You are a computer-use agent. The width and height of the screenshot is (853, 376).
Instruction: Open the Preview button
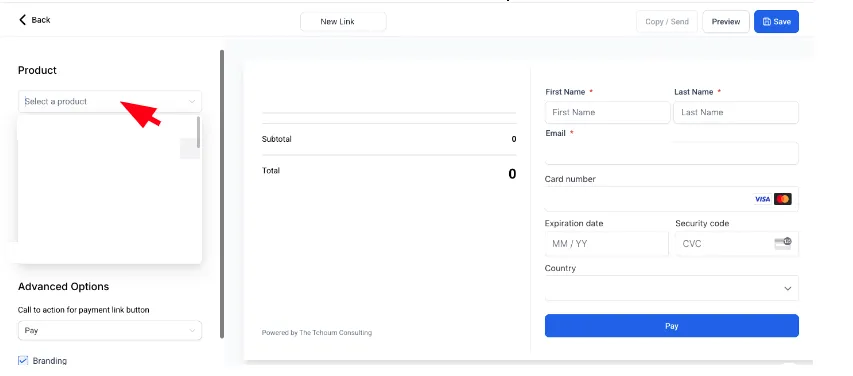(726, 22)
